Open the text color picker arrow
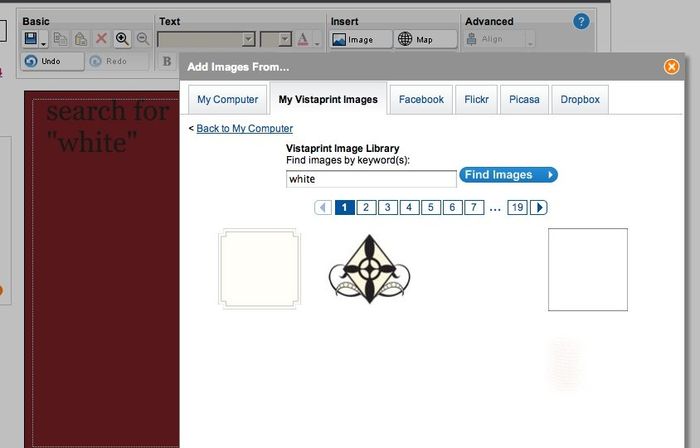Viewport: 700px width, 448px height. click(x=317, y=41)
